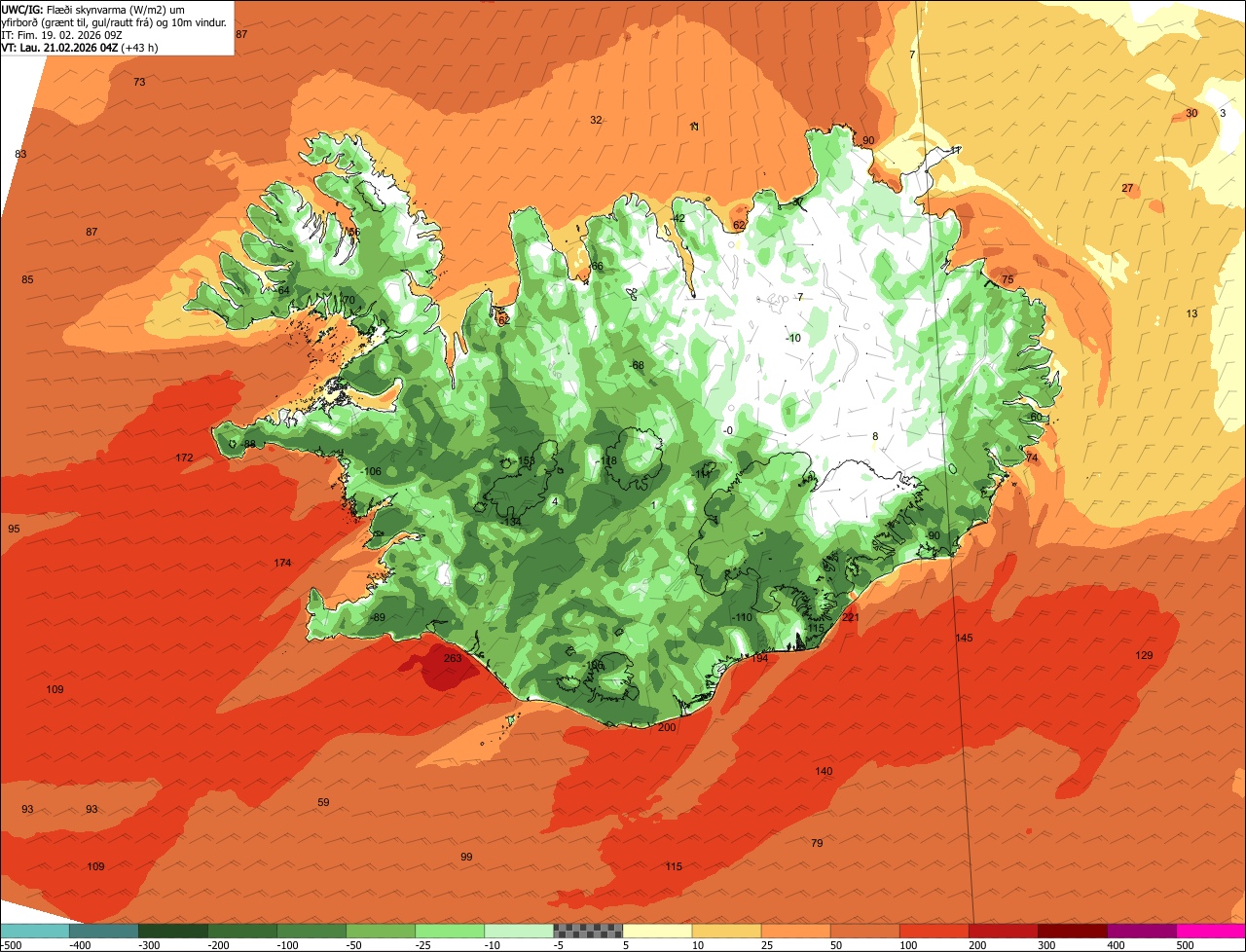The width and height of the screenshot is (1246, 952).
Task: Click the legend swatch between -200 and -100
Action: point(241,931)
